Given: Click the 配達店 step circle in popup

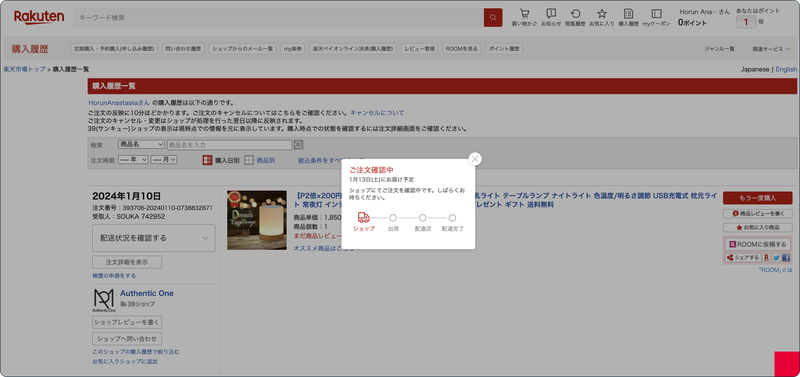Looking at the screenshot, I should (422, 218).
